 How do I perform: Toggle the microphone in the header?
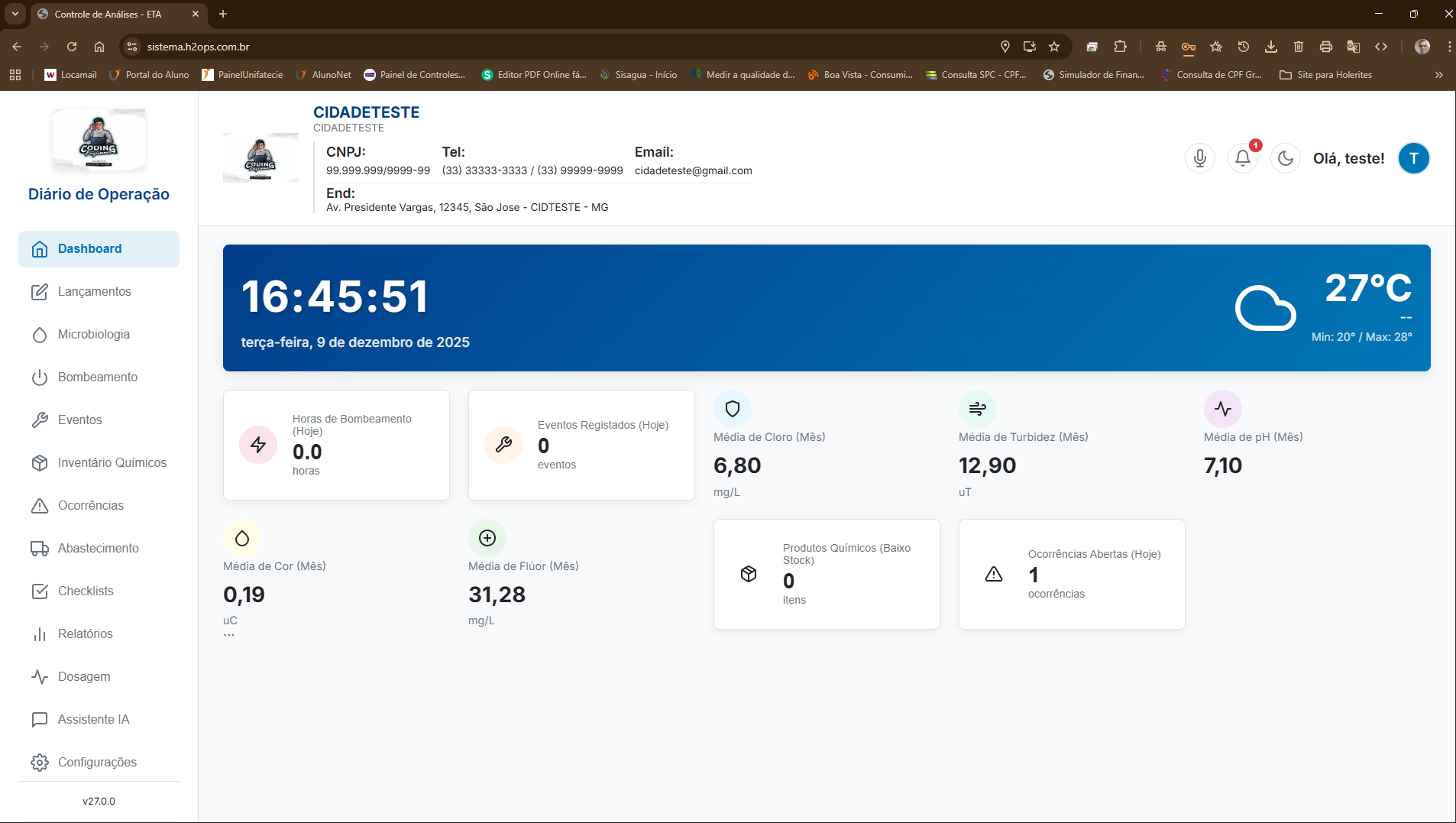point(1199,158)
